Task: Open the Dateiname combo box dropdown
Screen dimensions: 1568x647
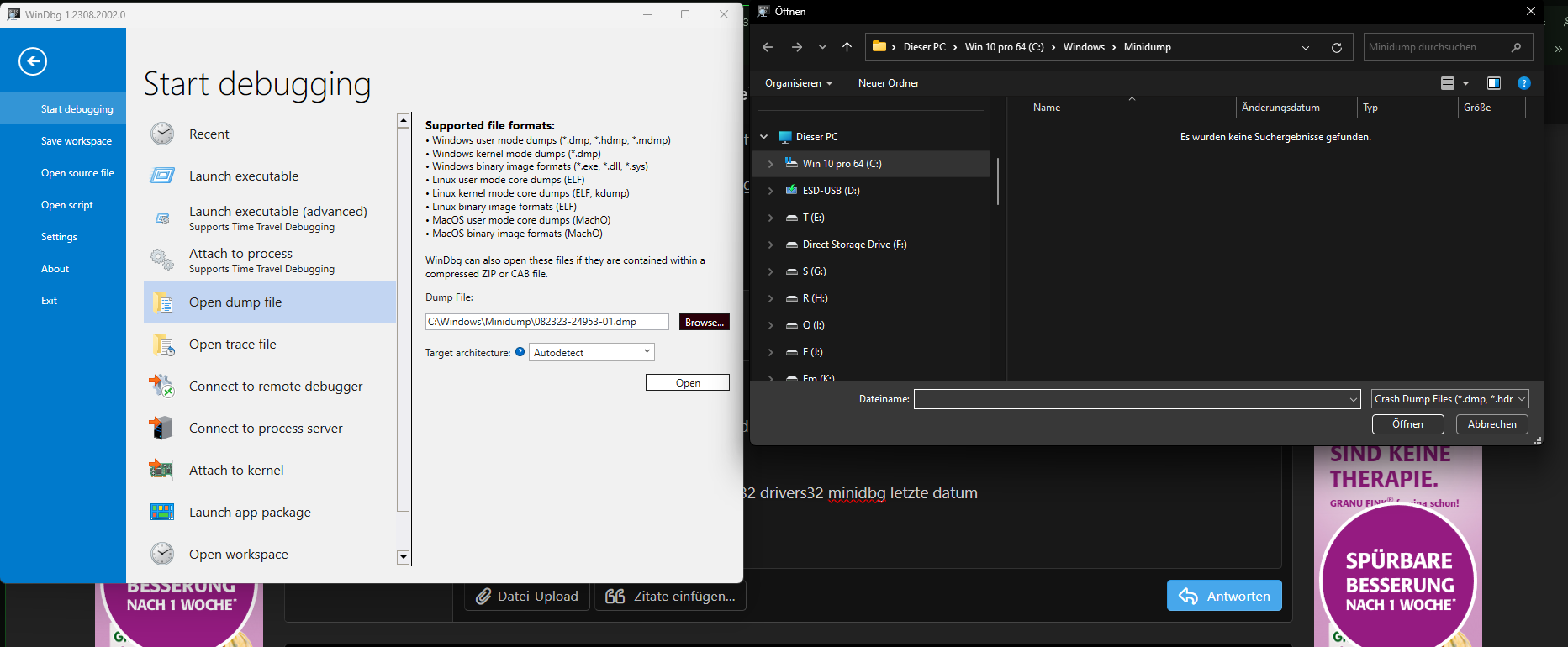Action: click(1354, 399)
